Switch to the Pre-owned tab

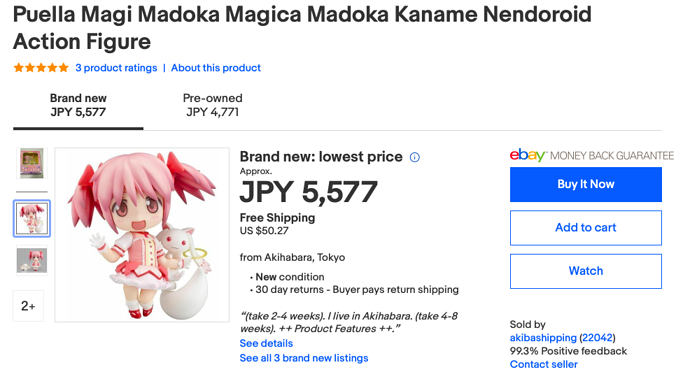[x=213, y=105]
